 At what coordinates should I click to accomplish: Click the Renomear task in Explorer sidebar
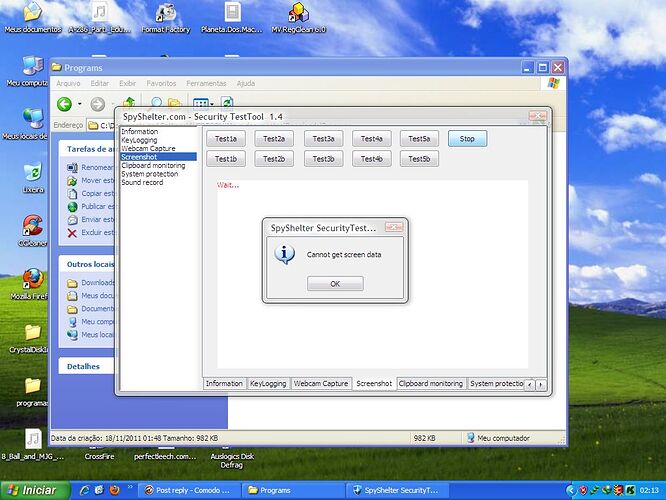90,167
